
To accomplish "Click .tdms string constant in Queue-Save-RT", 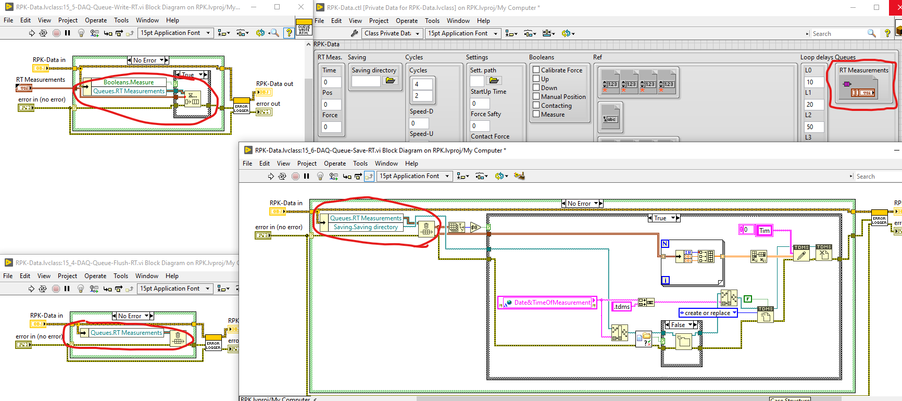I will pyautogui.click(x=621, y=307).
